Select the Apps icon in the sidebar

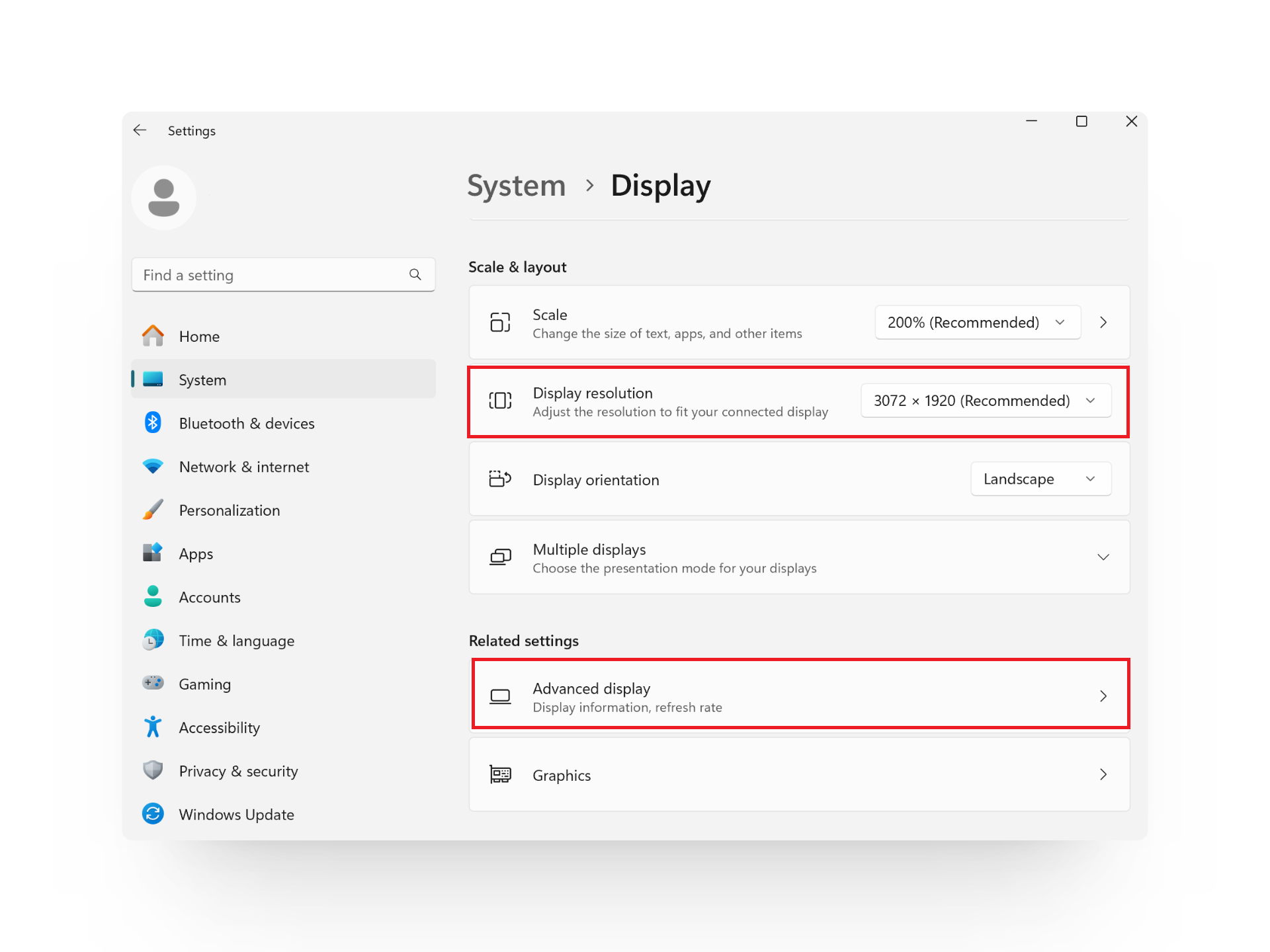[153, 553]
